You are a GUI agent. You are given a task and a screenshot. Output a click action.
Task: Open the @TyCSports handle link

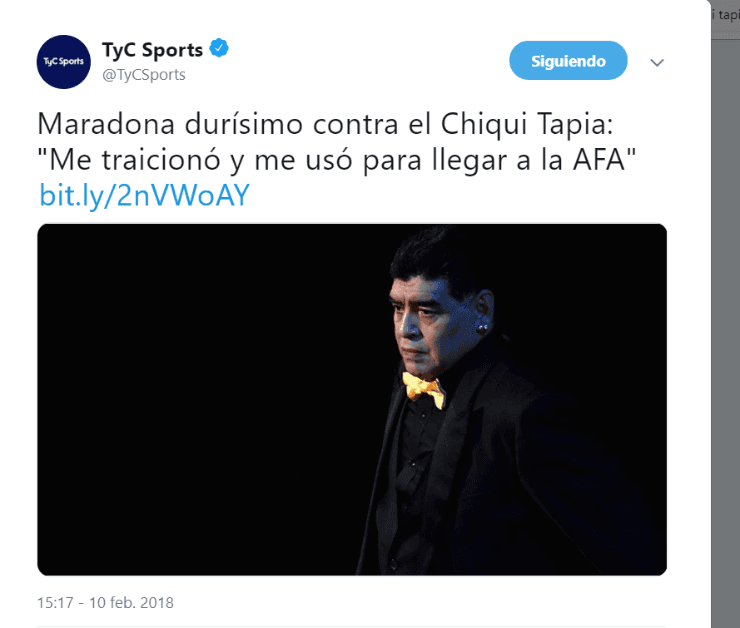pyautogui.click(x=144, y=75)
